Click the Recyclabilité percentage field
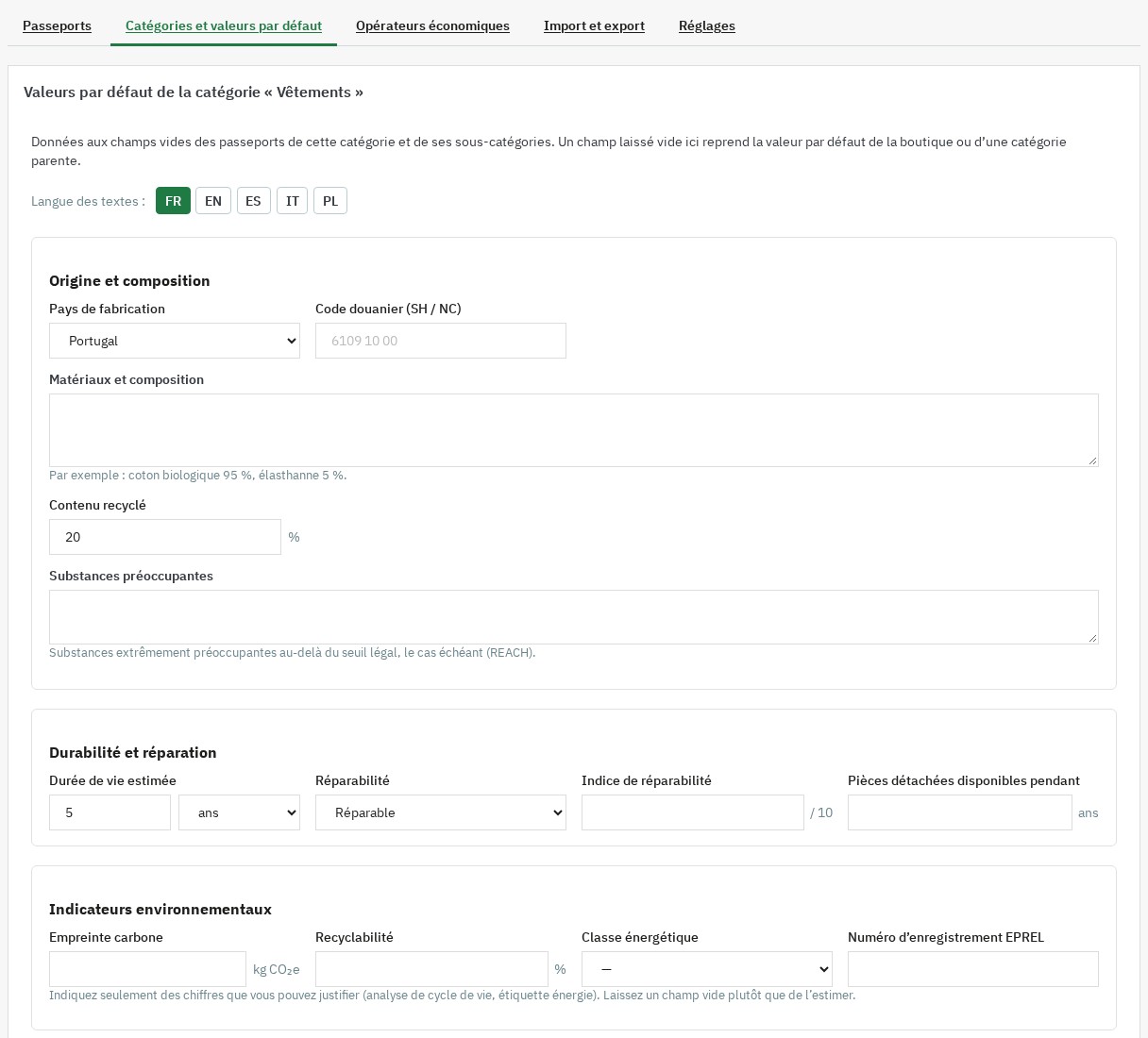The image size is (1148, 1038). click(x=431, y=969)
